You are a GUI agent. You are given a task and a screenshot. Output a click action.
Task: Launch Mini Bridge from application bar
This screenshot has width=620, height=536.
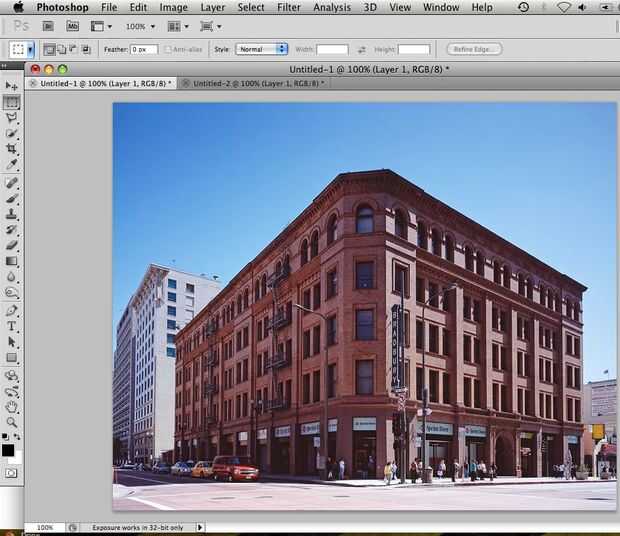point(72,26)
